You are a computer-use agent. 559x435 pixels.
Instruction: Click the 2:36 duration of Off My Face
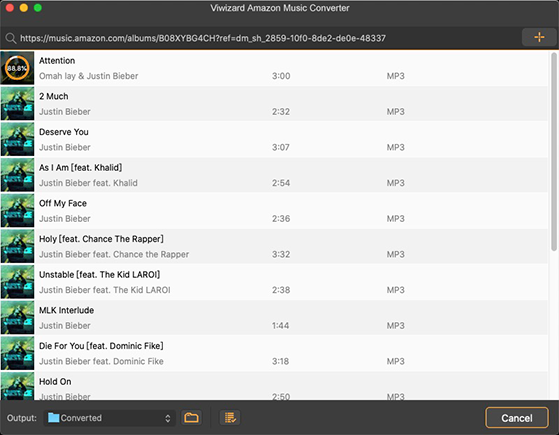click(281, 219)
